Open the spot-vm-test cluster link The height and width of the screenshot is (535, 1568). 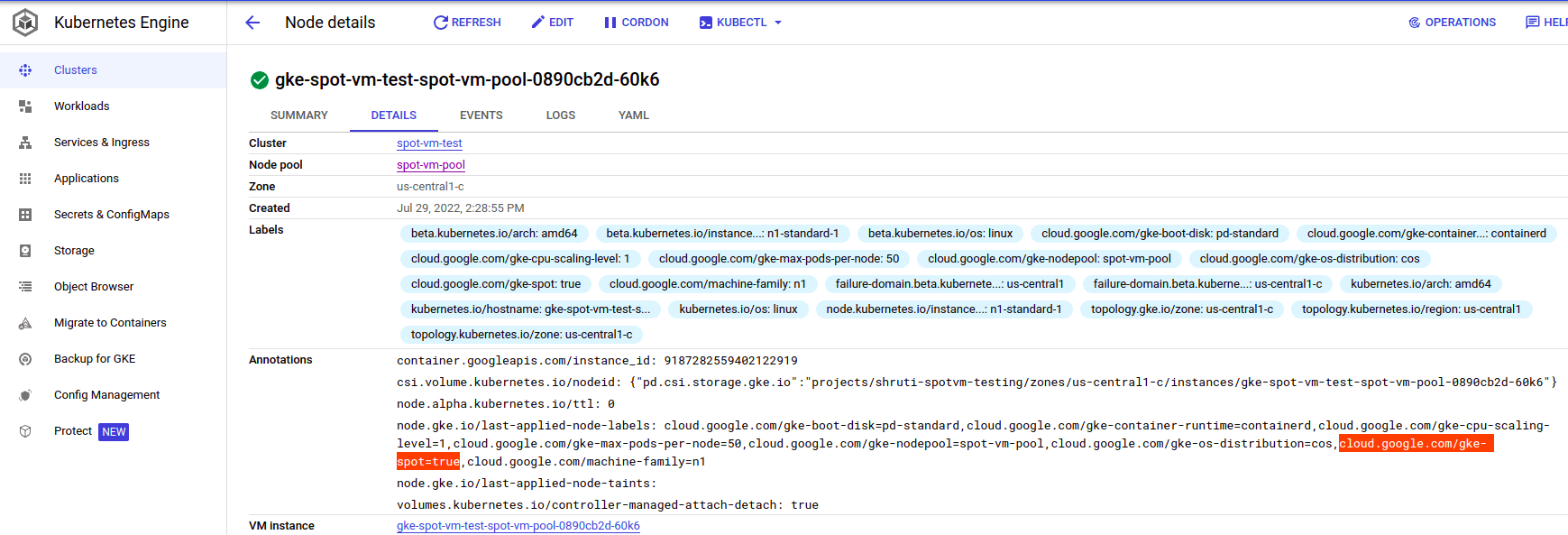tap(429, 143)
